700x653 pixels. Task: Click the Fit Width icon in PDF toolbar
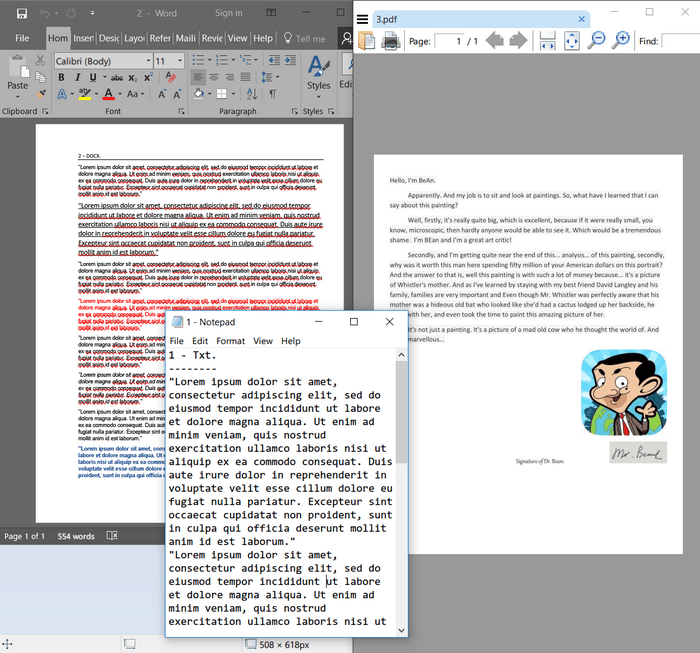[x=547, y=41]
